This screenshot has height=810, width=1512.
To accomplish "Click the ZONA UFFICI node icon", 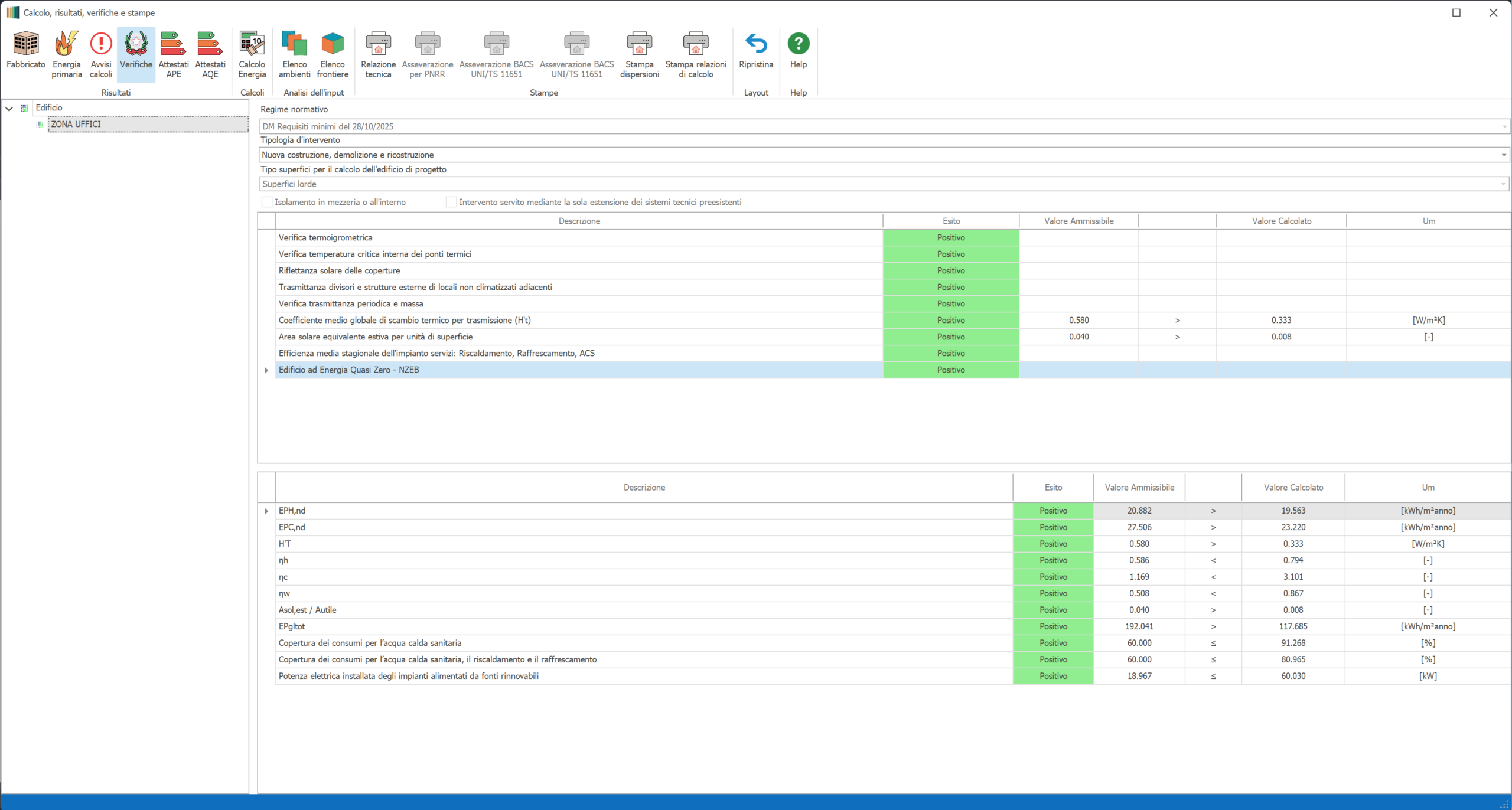I will coord(40,125).
